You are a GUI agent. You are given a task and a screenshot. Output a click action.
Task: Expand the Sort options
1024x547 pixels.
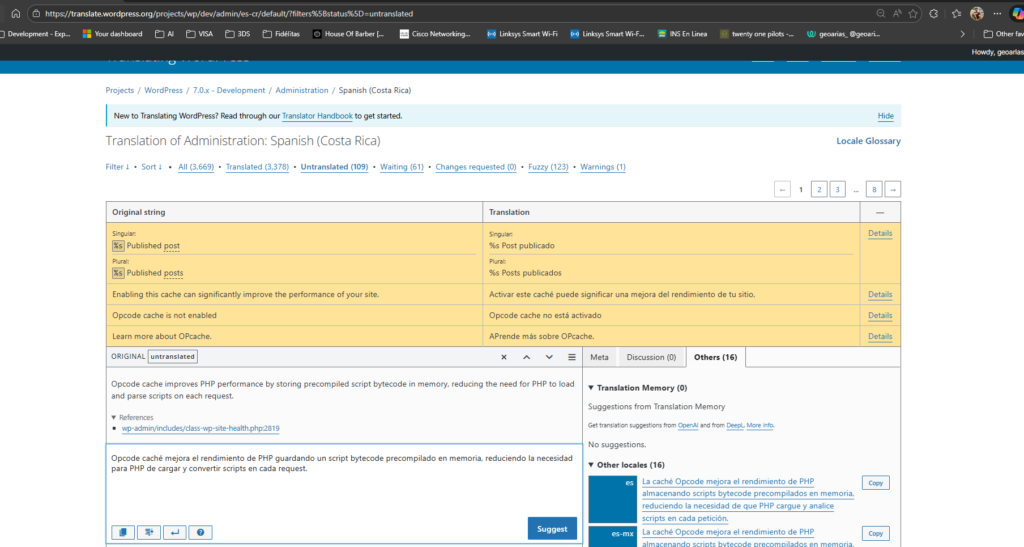(x=151, y=167)
